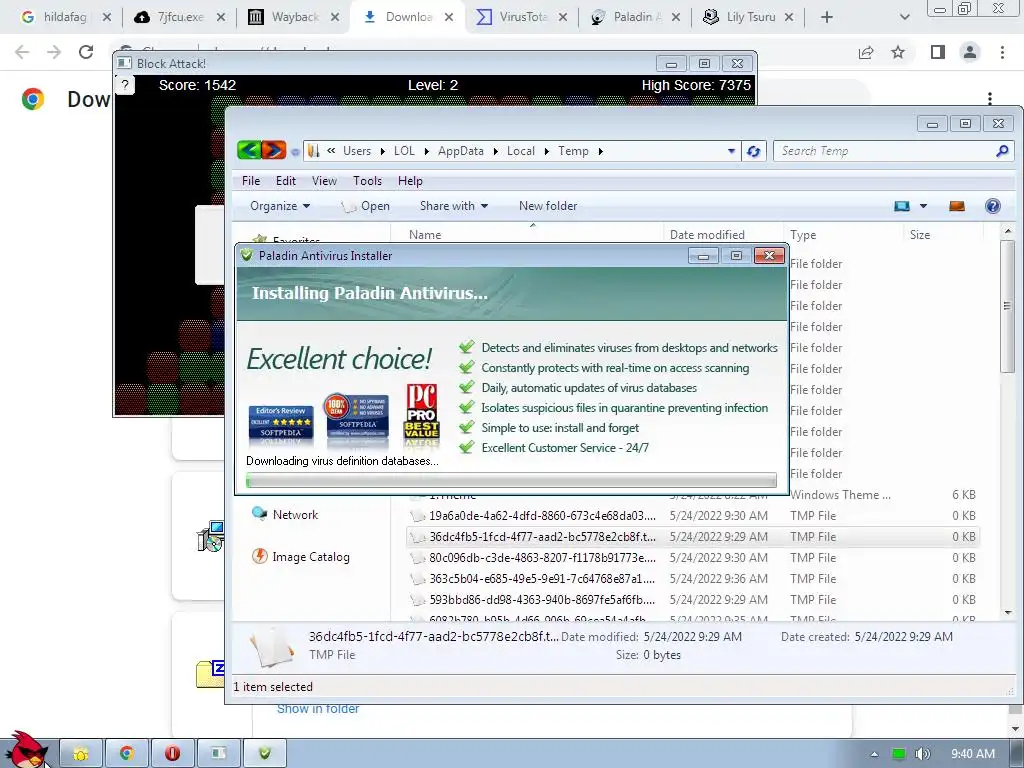Open the Chrome taskbar icon
Screen dimensions: 1024x768
pos(127,754)
